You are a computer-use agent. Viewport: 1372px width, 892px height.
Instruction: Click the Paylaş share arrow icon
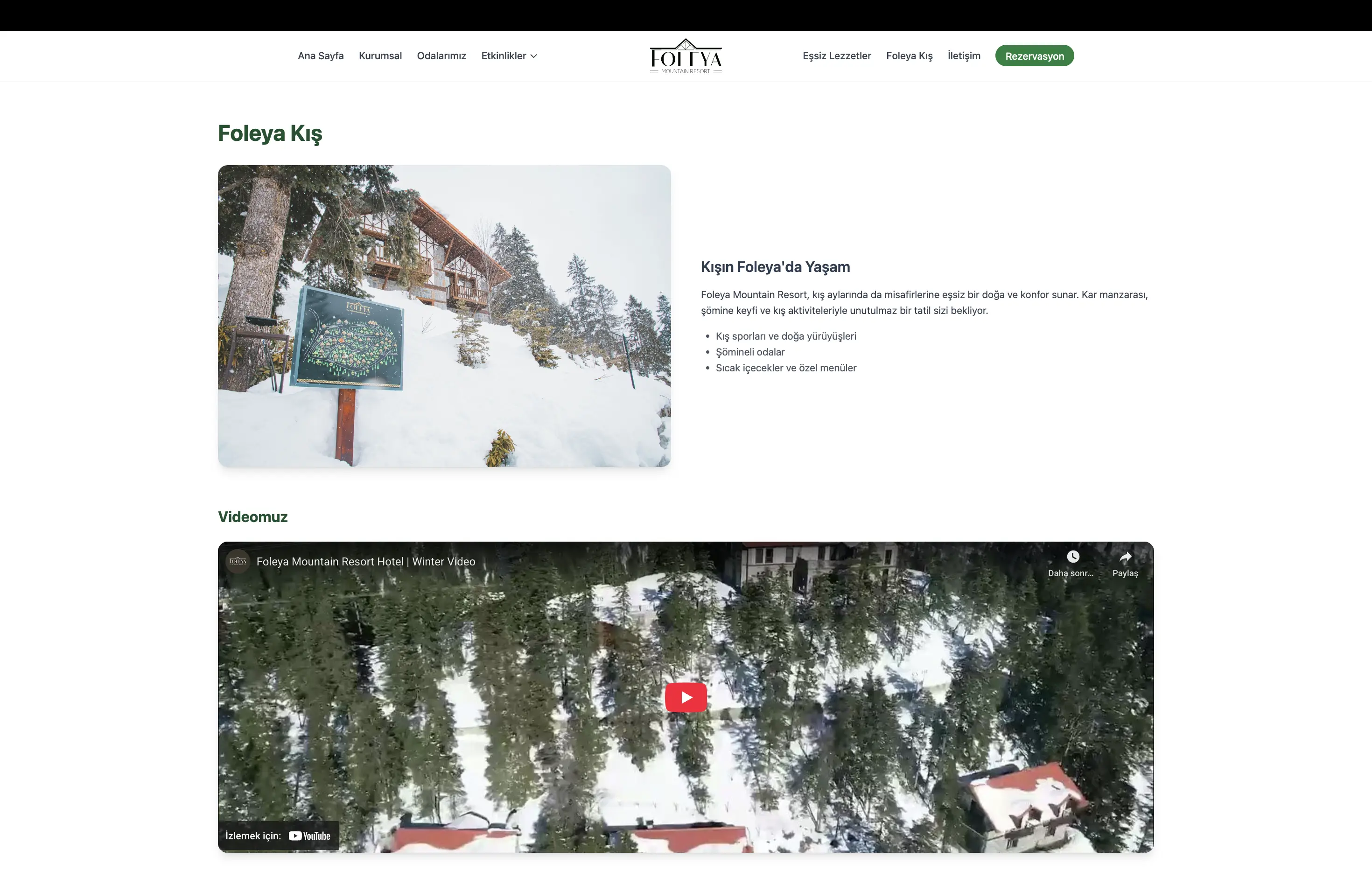tap(1125, 557)
